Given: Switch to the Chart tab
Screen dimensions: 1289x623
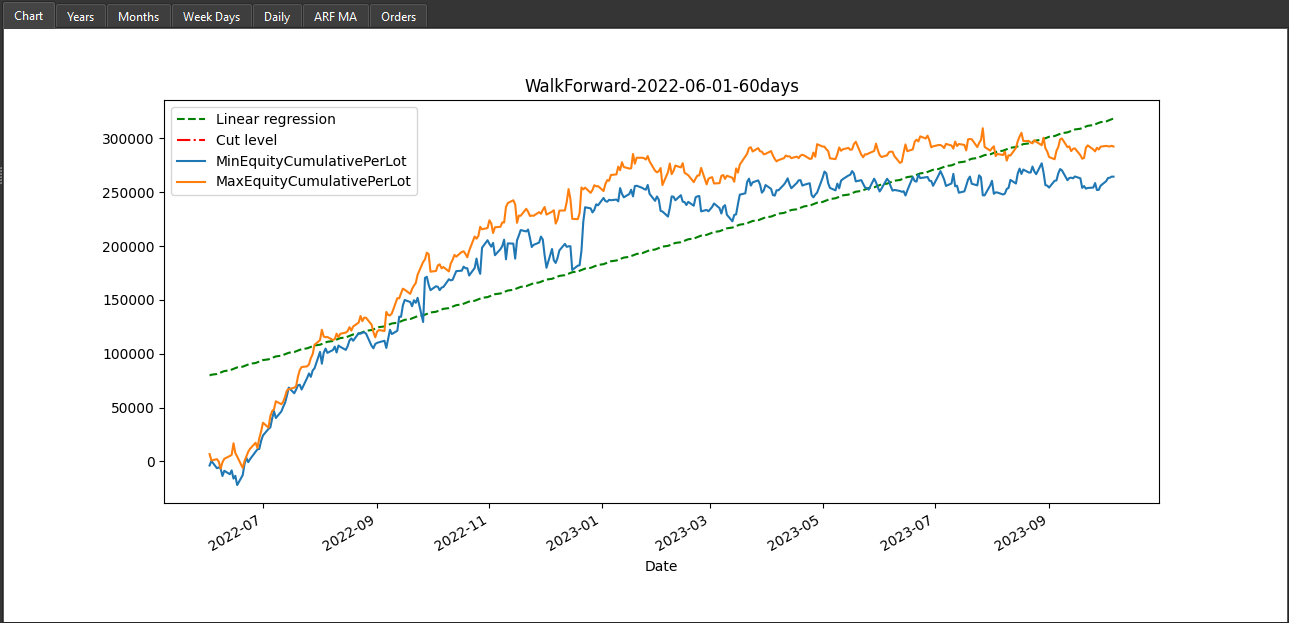Looking at the screenshot, I should (28, 15).
